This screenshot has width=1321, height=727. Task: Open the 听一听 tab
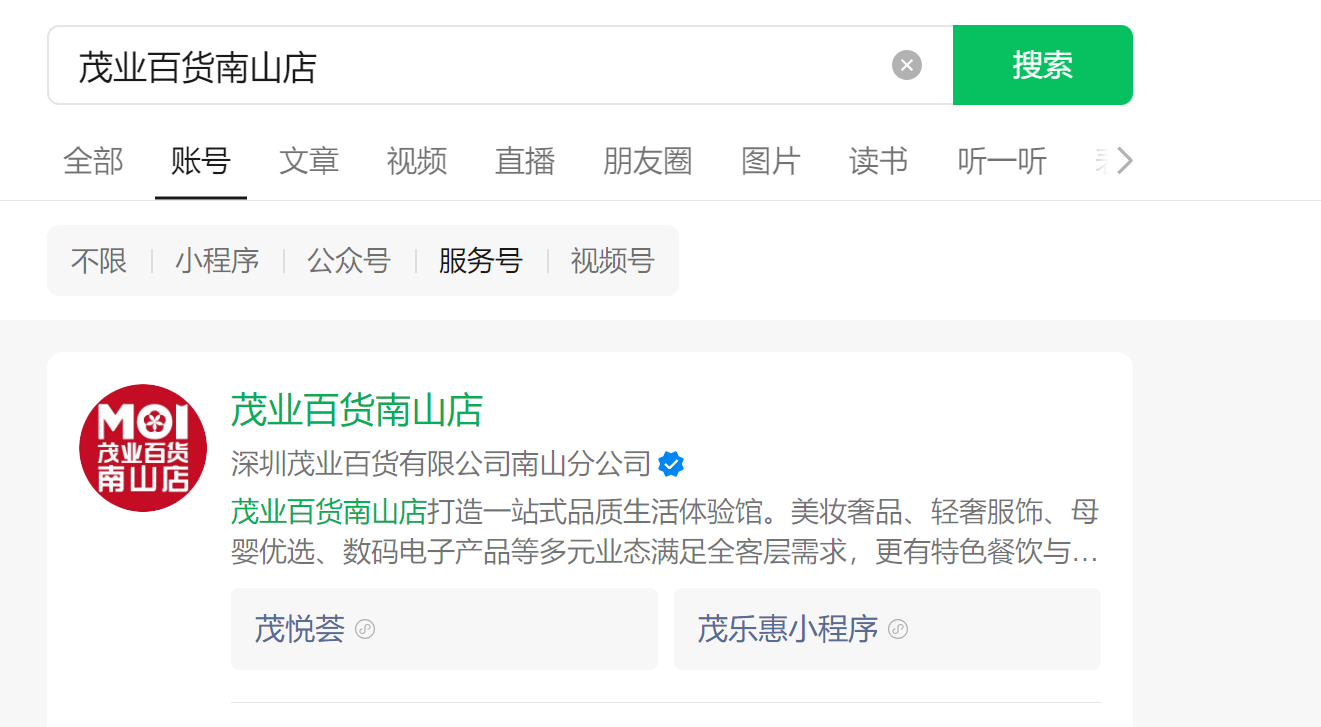1002,161
